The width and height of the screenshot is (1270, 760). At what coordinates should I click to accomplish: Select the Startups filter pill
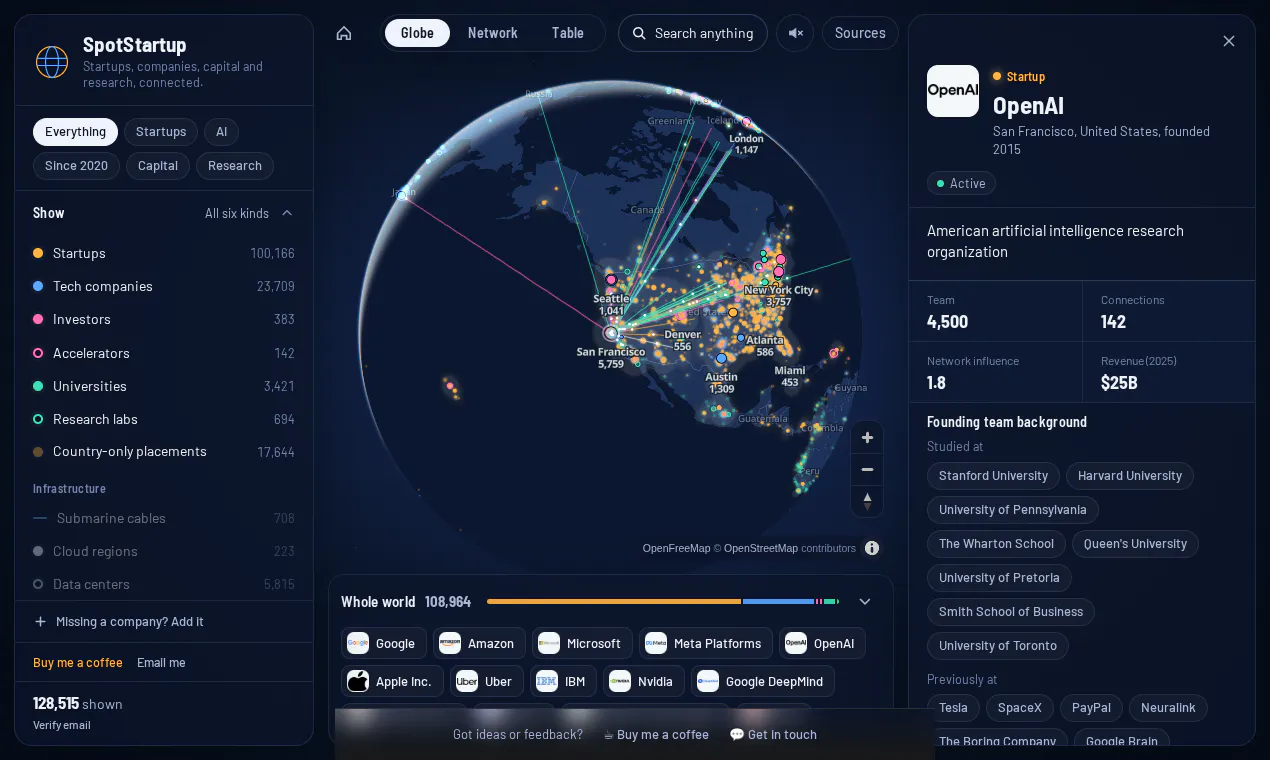click(161, 132)
